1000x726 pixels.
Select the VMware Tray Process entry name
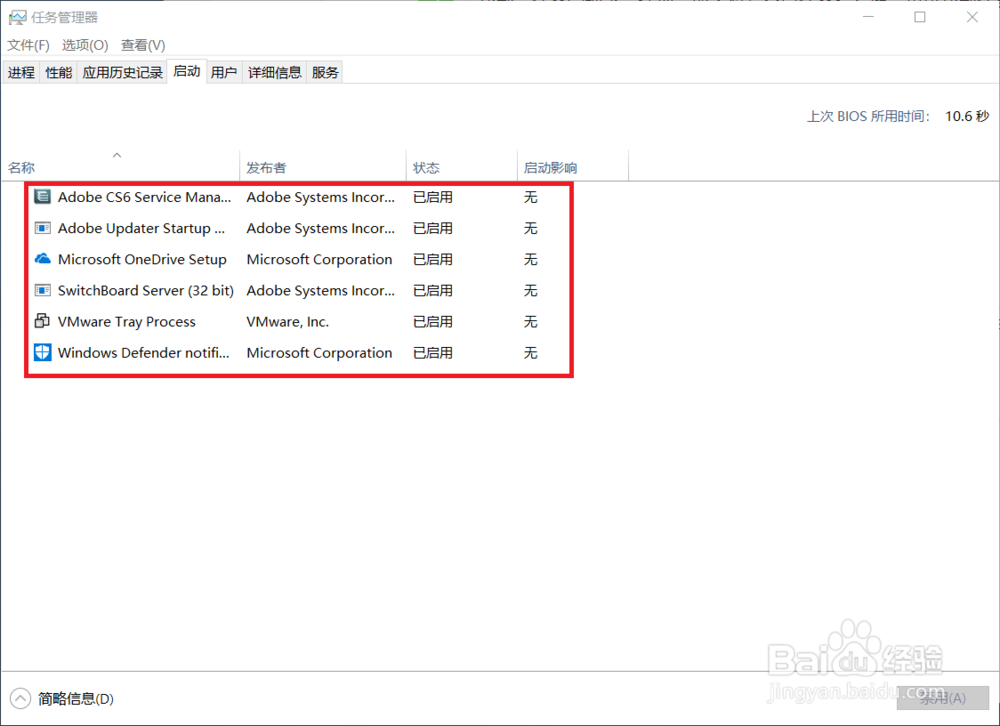(x=126, y=322)
